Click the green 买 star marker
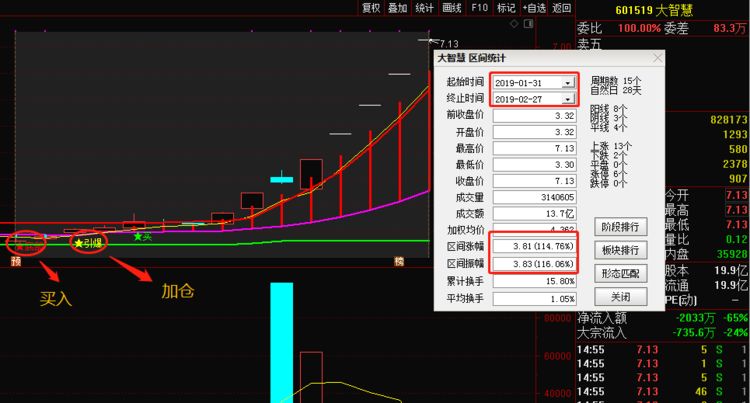The width and height of the screenshot is (750, 403). coord(143,236)
